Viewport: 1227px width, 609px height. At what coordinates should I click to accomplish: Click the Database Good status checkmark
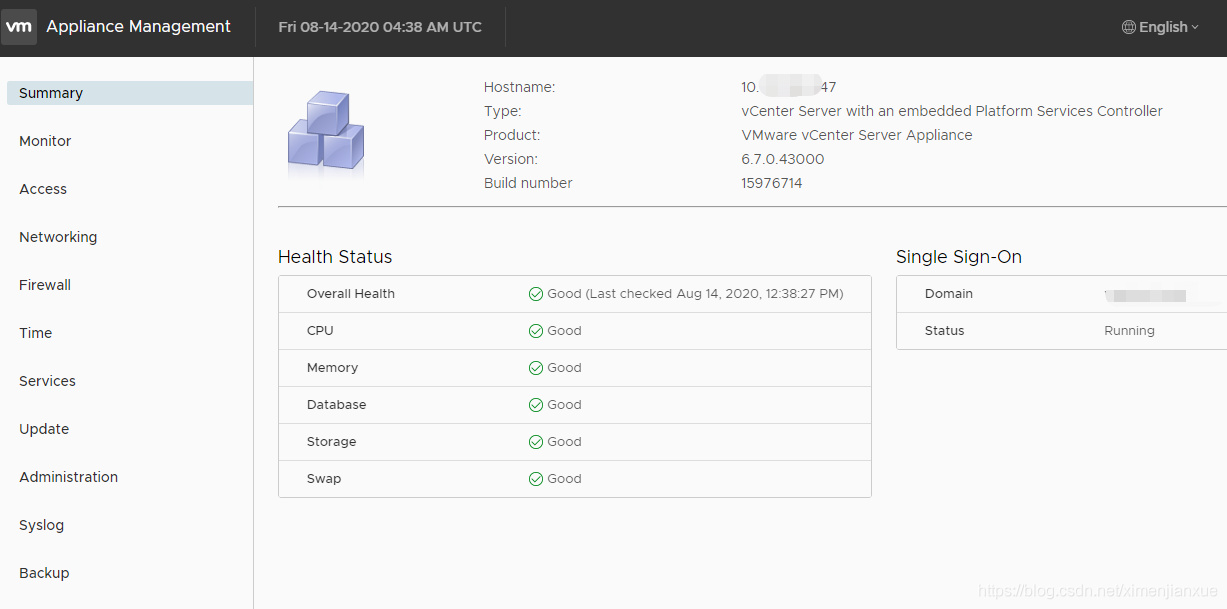tap(536, 405)
